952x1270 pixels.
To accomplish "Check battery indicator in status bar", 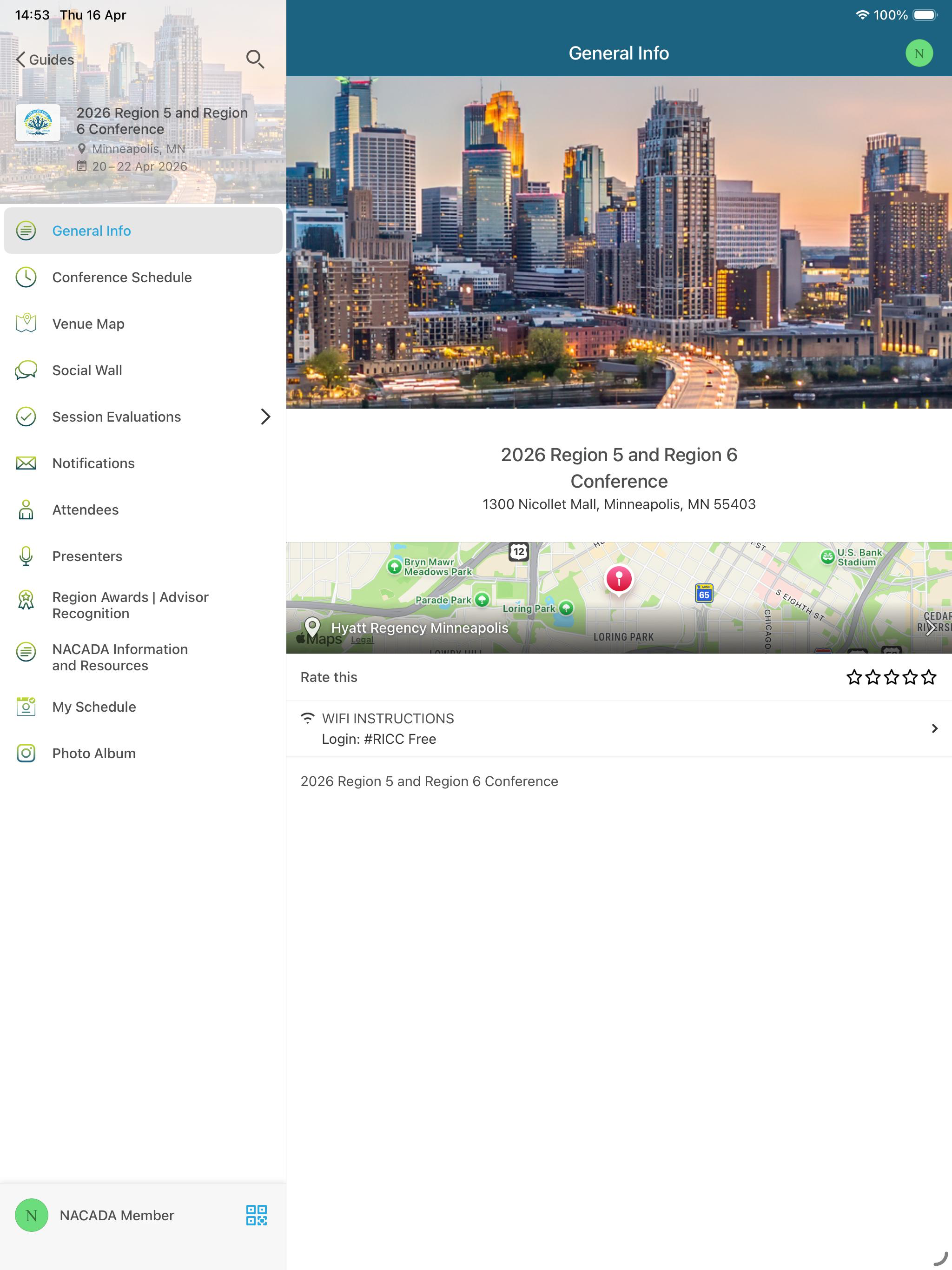I will pyautogui.click(x=925, y=15).
